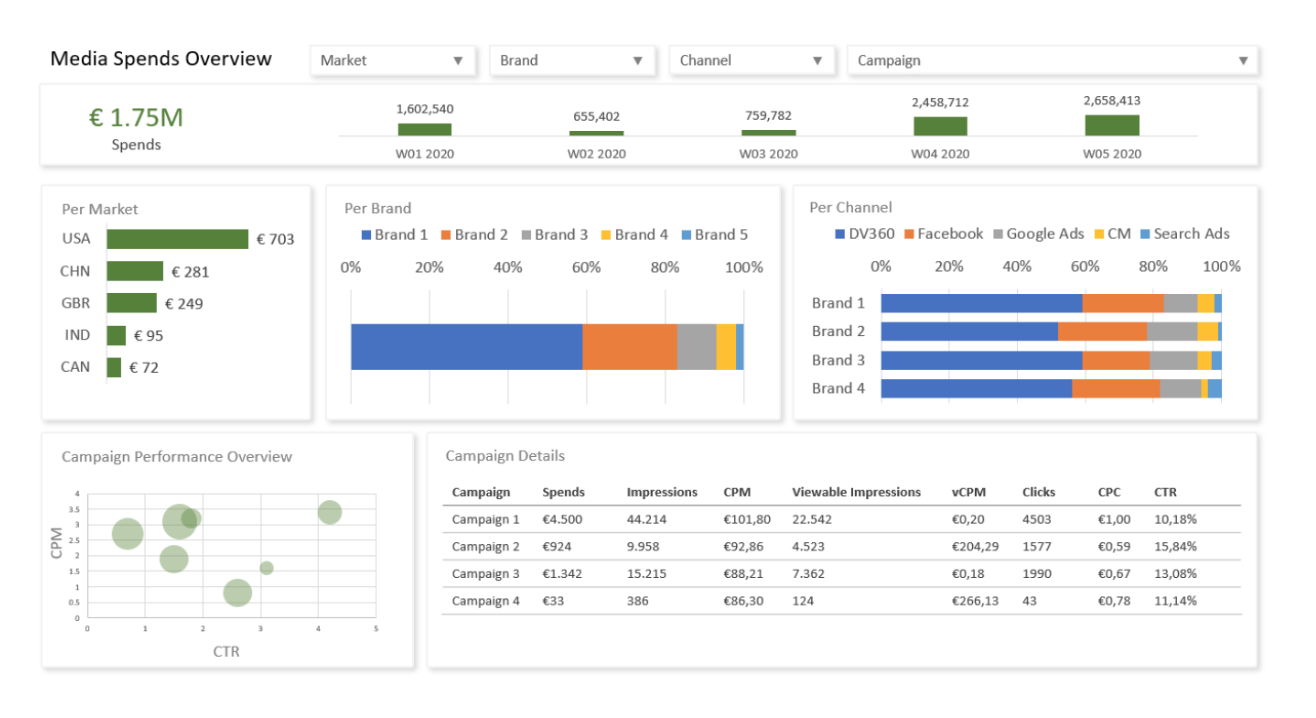Screen dimensions: 1316x718
Task: Expand the Campaign filter dropdown
Action: click(x=1052, y=60)
